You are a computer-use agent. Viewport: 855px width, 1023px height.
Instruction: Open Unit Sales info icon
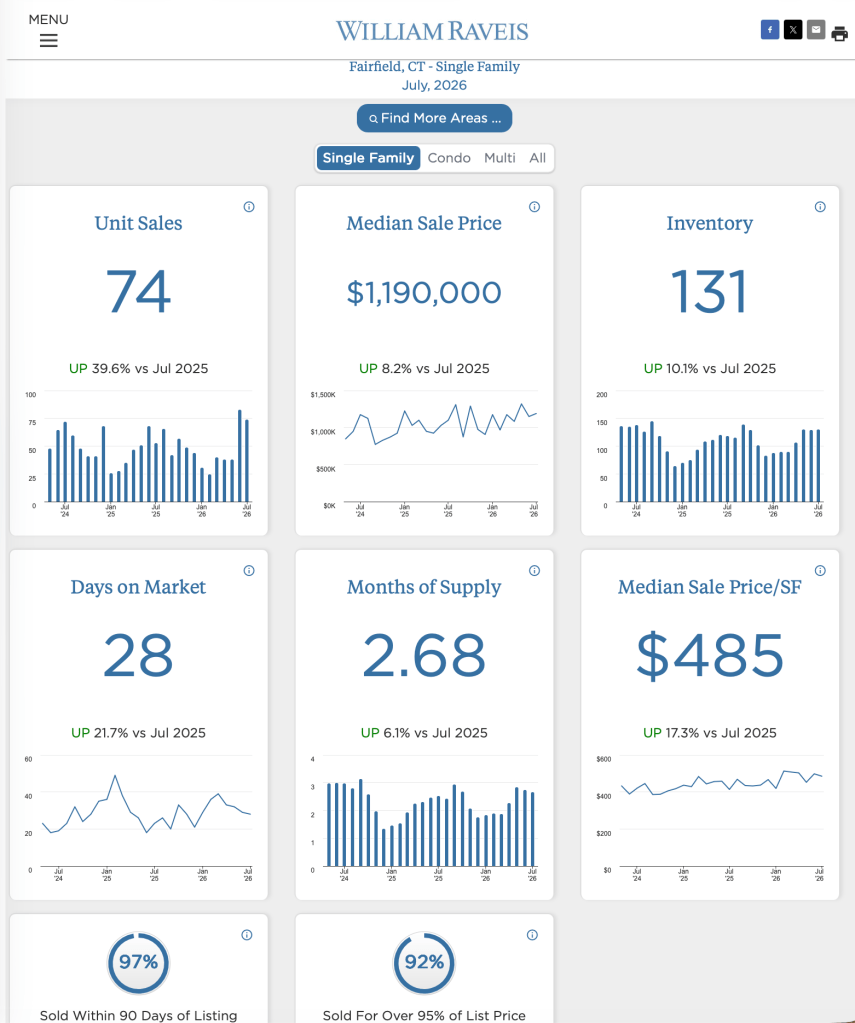click(249, 207)
